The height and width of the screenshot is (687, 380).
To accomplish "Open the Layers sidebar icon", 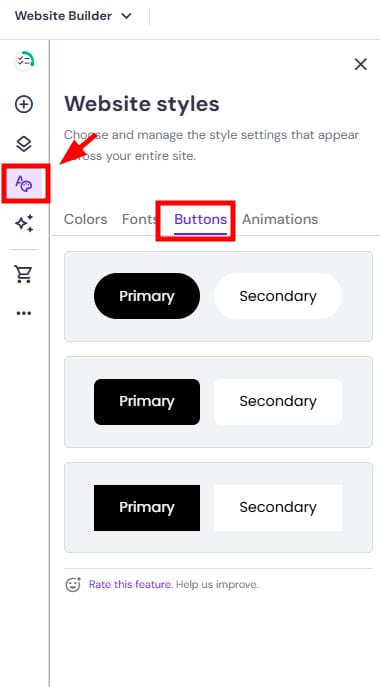I will pyautogui.click(x=24, y=144).
